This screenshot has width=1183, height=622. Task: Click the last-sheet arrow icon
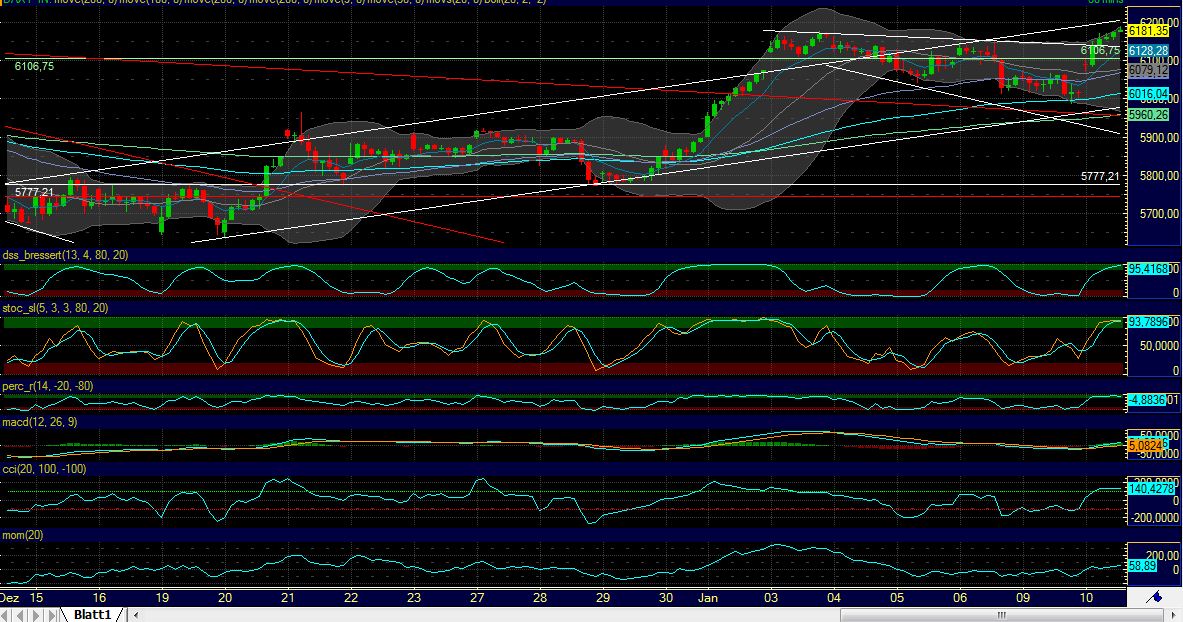pos(52,614)
